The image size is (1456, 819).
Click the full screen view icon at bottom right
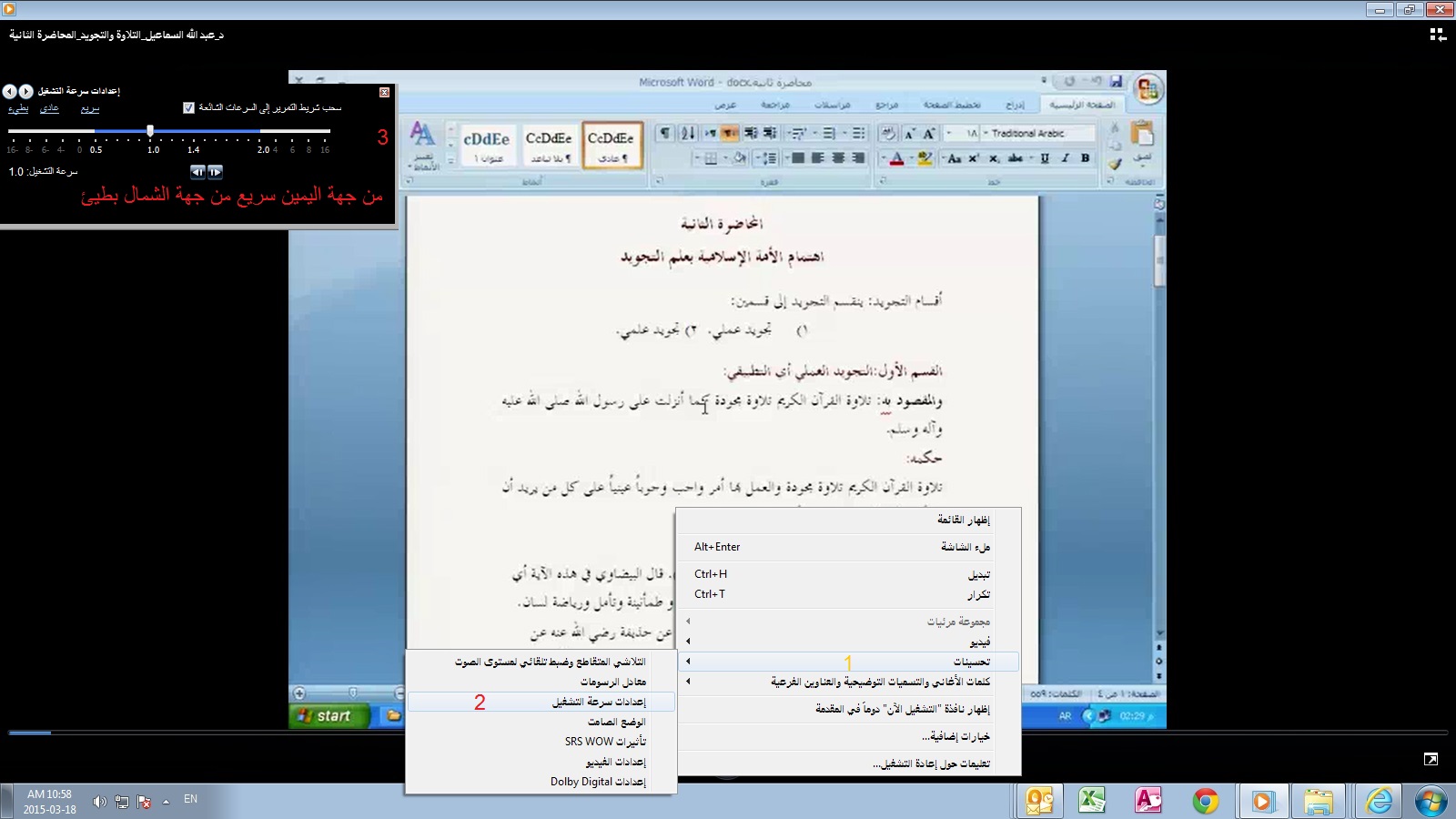(x=1430, y=759)
